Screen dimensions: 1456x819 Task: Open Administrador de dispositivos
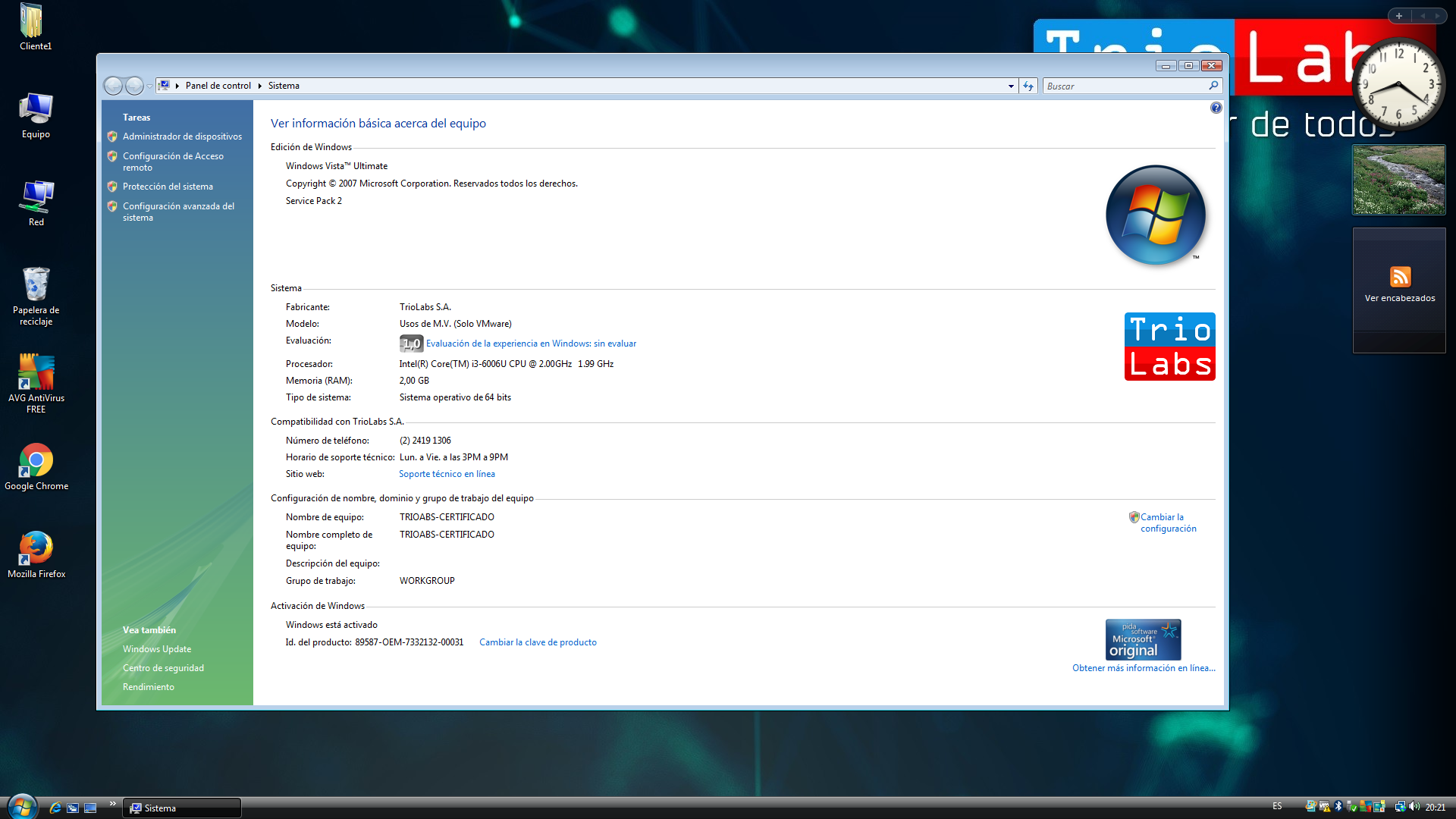coord(182,136)
